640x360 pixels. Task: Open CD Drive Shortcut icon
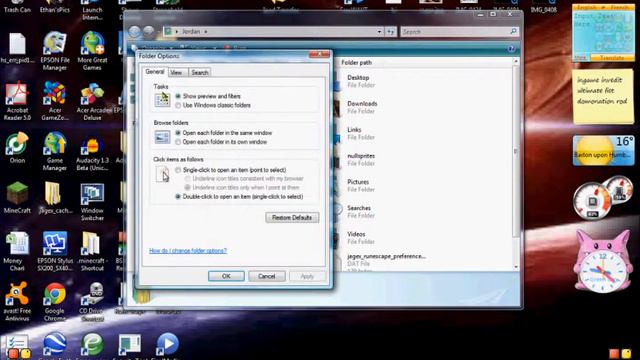tap(92, 301)
